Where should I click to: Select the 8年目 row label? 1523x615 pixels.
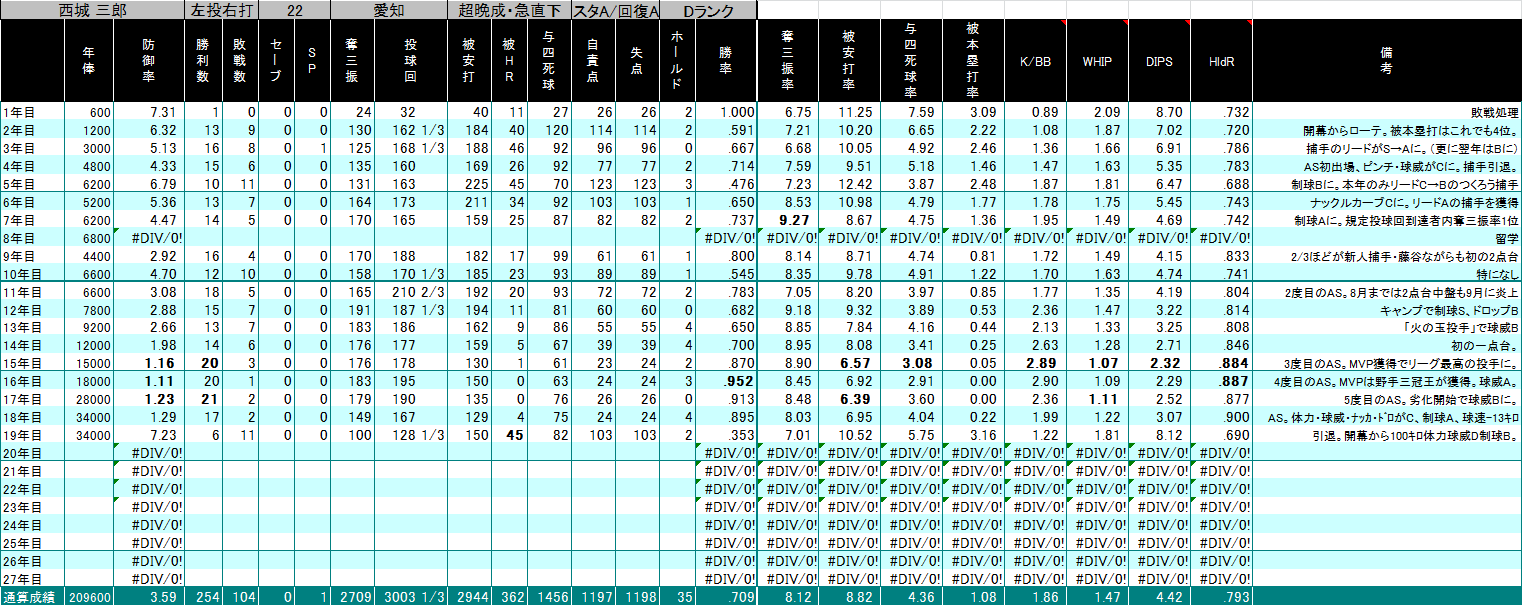pyautogui.click(x=33, y=237)
